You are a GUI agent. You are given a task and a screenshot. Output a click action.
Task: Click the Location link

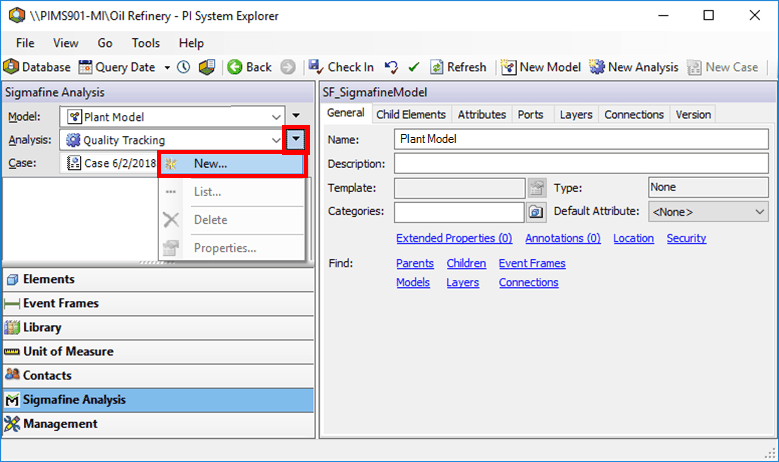coord(633,238)
